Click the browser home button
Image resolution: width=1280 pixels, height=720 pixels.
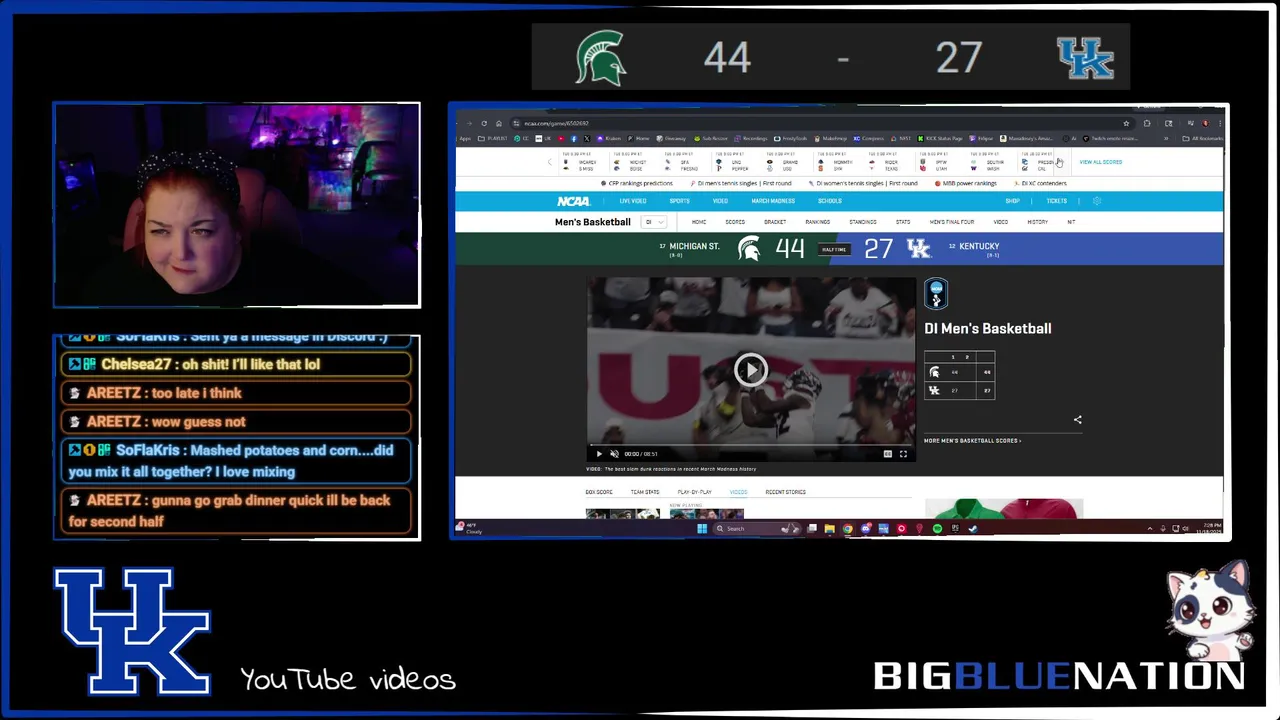coord(499,123)
